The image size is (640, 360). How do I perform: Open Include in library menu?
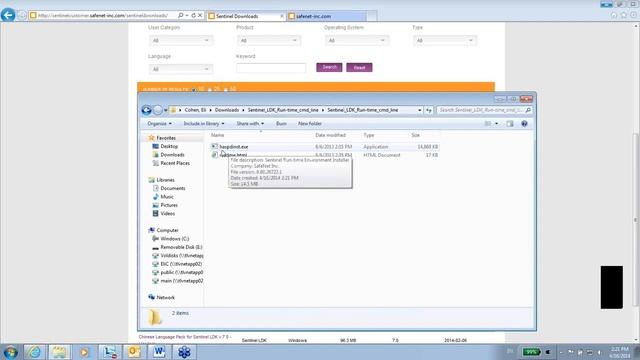204,124
